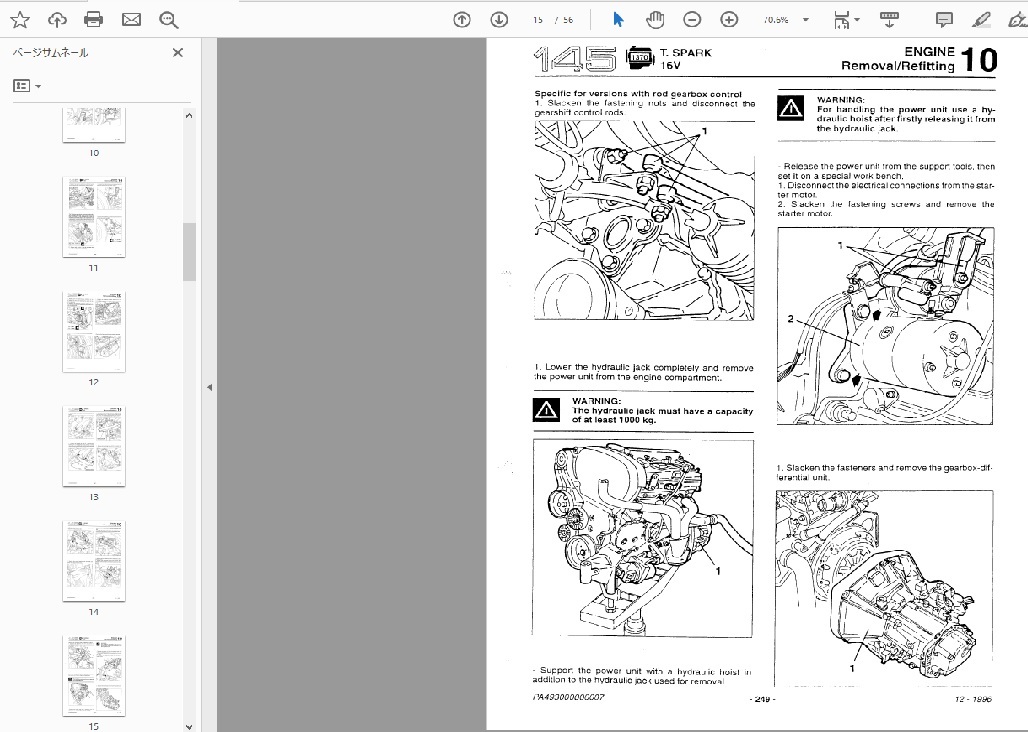Viewport: 1028px width, 732px height.
Task: Click the 'ENGINE' header text
Action: pyautogui.click(x=929, y=52)
